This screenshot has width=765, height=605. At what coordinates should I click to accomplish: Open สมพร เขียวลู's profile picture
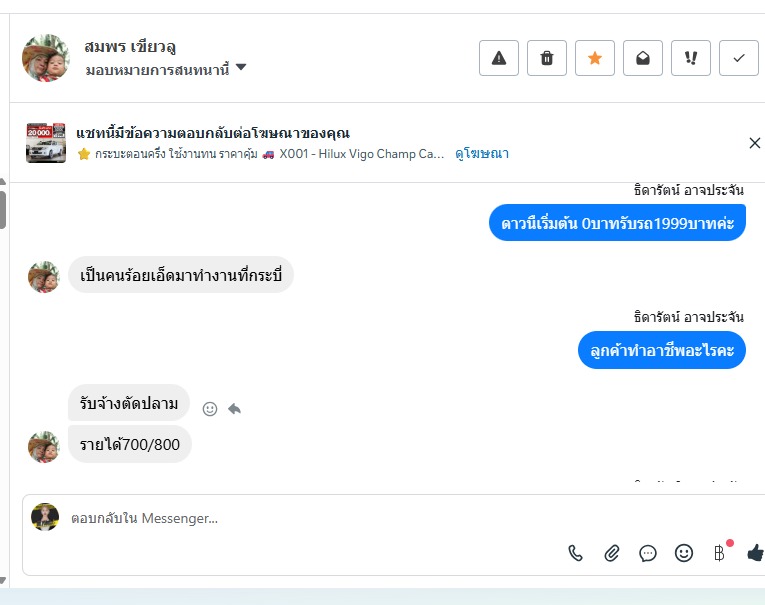(x=46, y=58)
